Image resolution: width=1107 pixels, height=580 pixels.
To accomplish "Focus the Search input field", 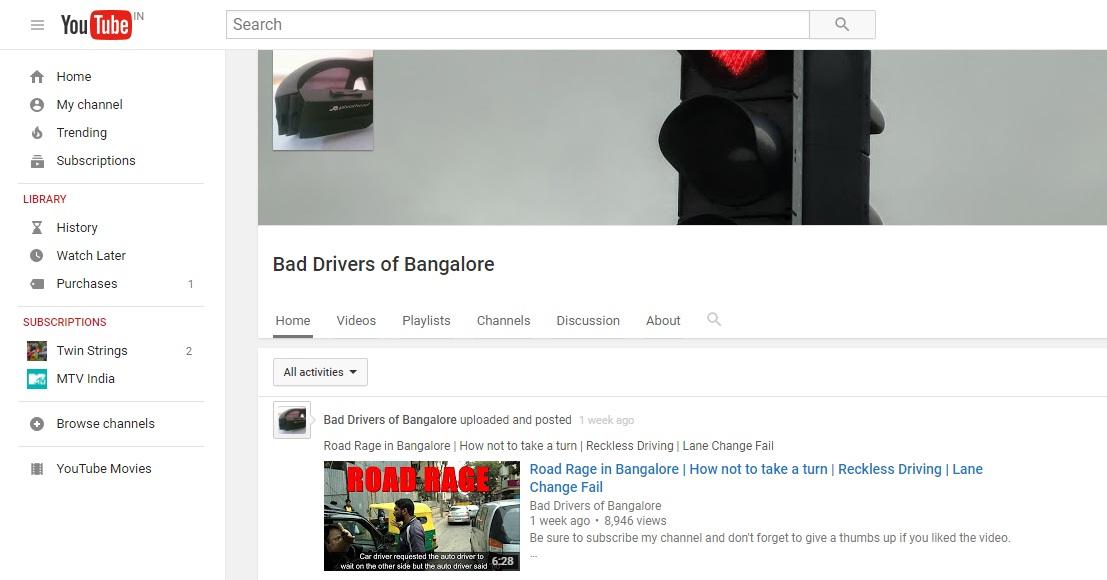I will (517, 25).
